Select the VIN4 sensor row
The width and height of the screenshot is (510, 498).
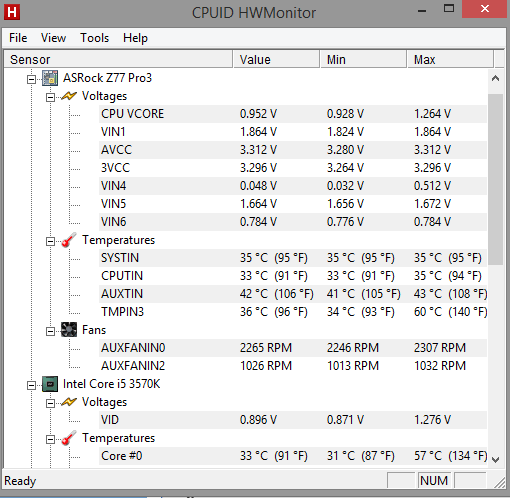(x=293, y=186)
